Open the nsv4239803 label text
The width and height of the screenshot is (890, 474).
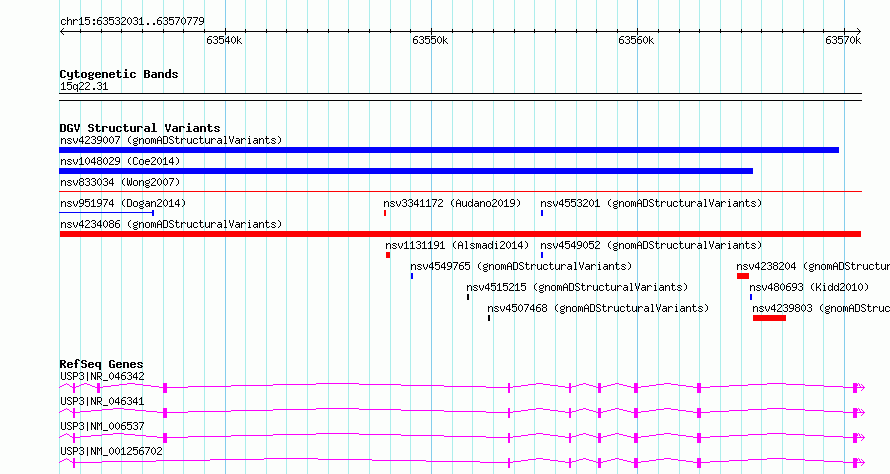tap(821, 308)
